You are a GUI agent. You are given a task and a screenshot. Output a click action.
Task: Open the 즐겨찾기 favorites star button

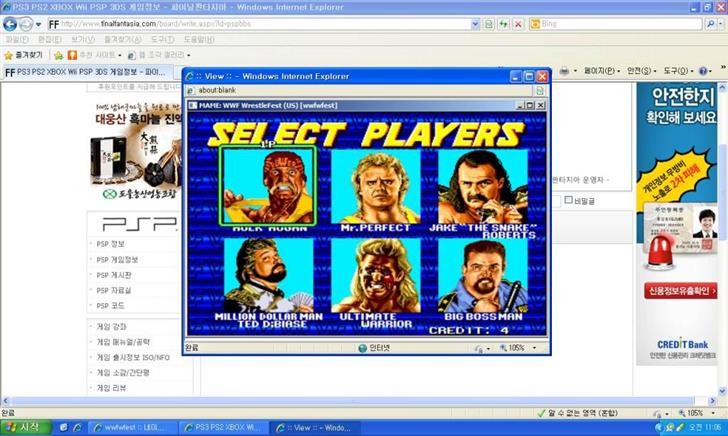click(23, 55)
